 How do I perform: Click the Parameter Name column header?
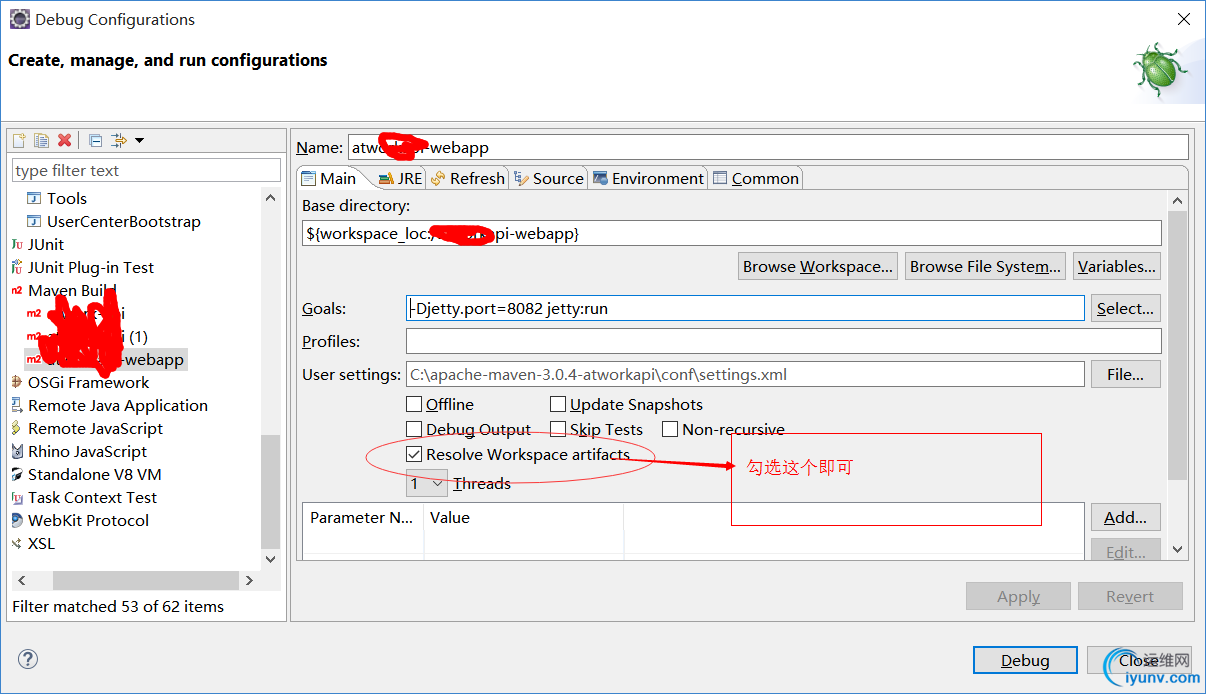pyautogui.click(x=363, y=517)
